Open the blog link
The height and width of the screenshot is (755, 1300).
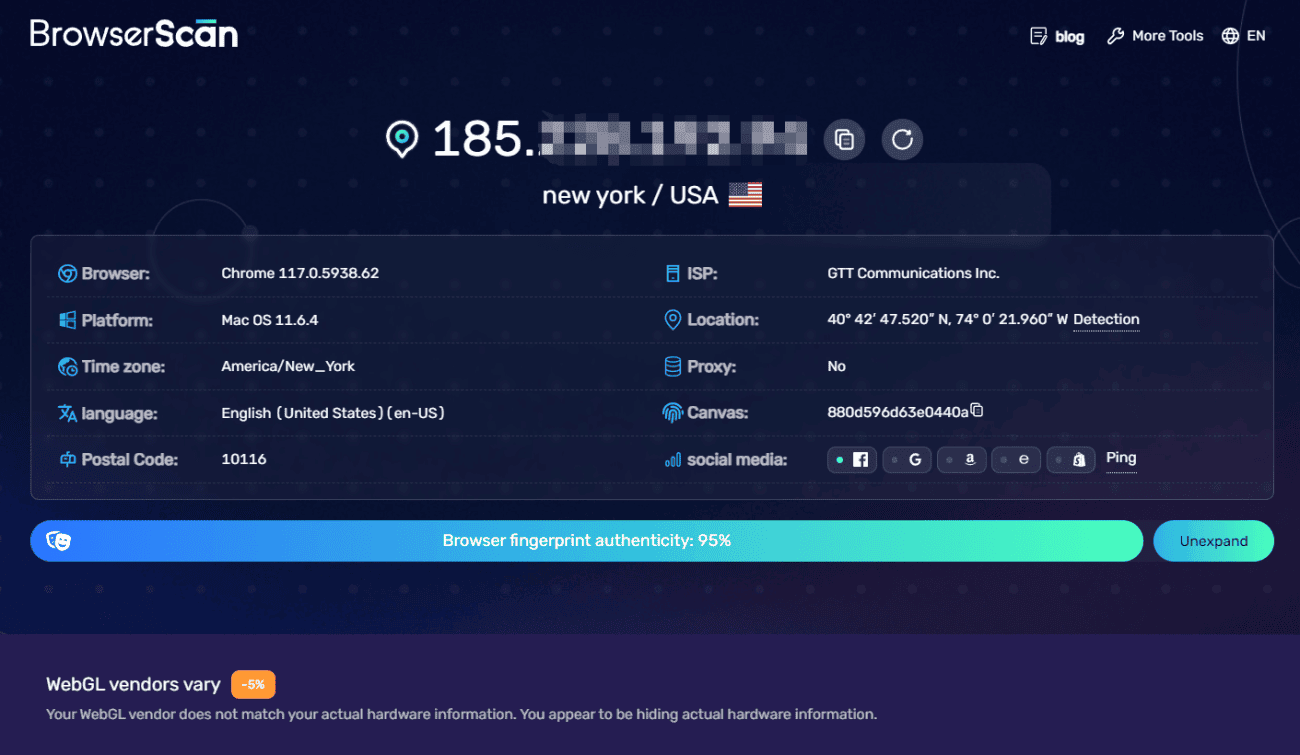click(x=1069, y=36)
